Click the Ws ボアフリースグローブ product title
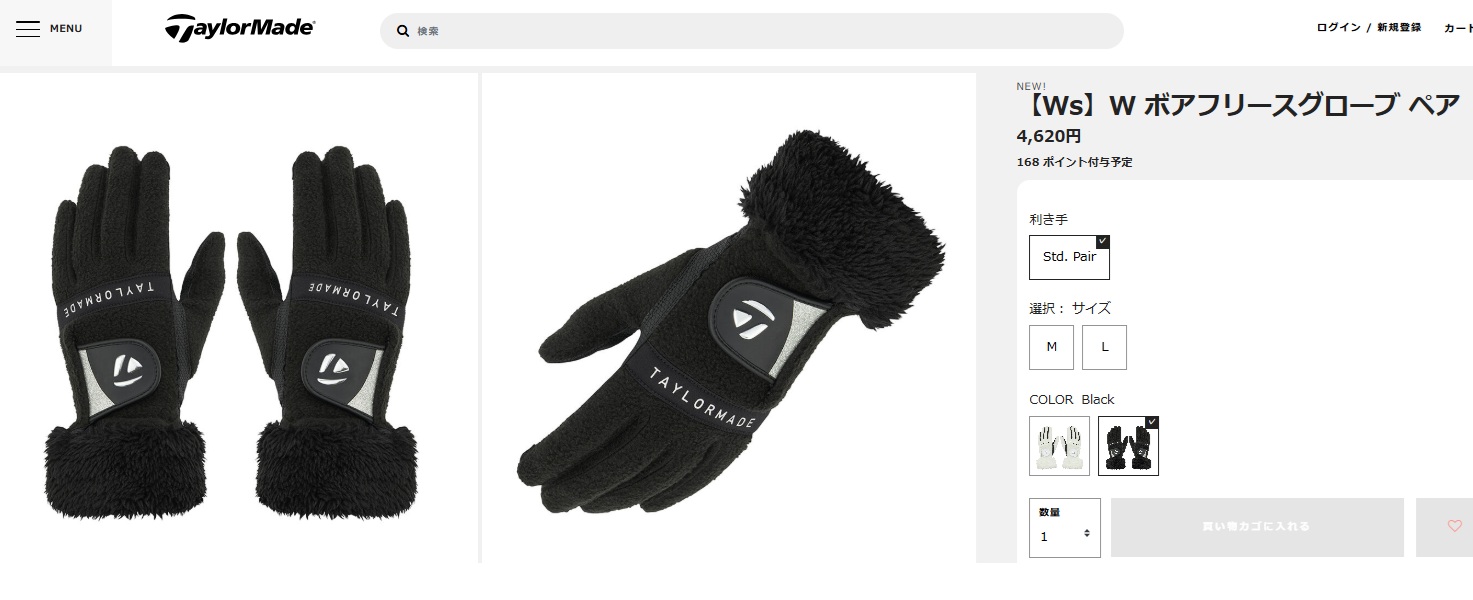The width and height of the screenshot is (1473, 600). point(1238,105)
